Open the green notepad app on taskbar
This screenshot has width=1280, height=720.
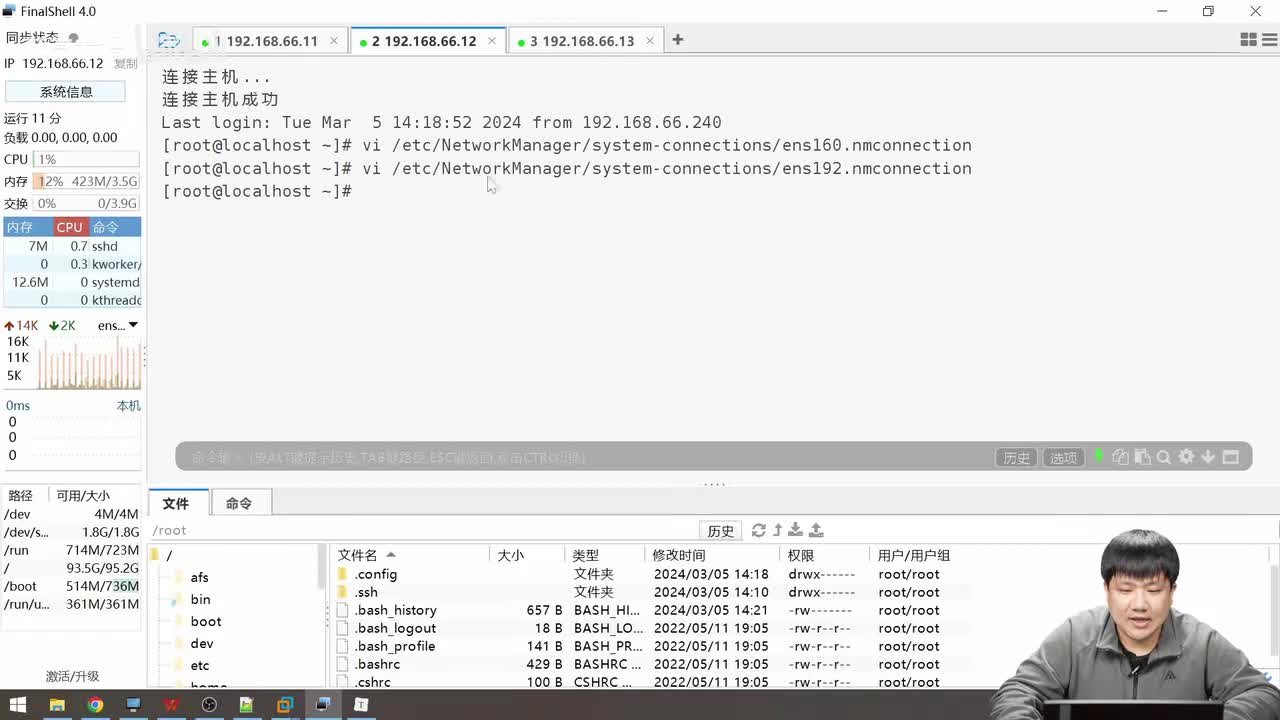coord(247,705)
